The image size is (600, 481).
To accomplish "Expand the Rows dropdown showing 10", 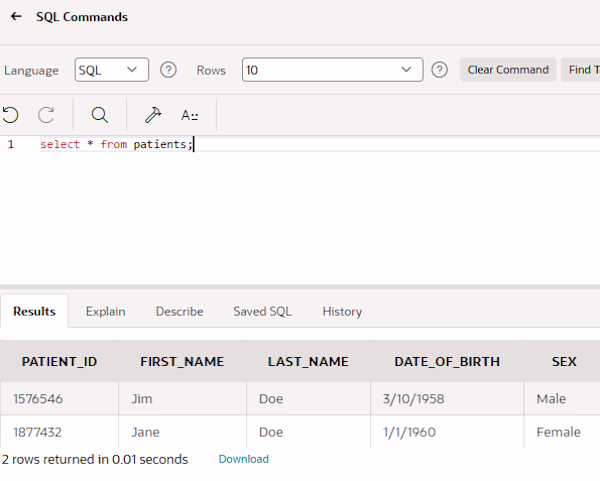I will tap(333, 70).
